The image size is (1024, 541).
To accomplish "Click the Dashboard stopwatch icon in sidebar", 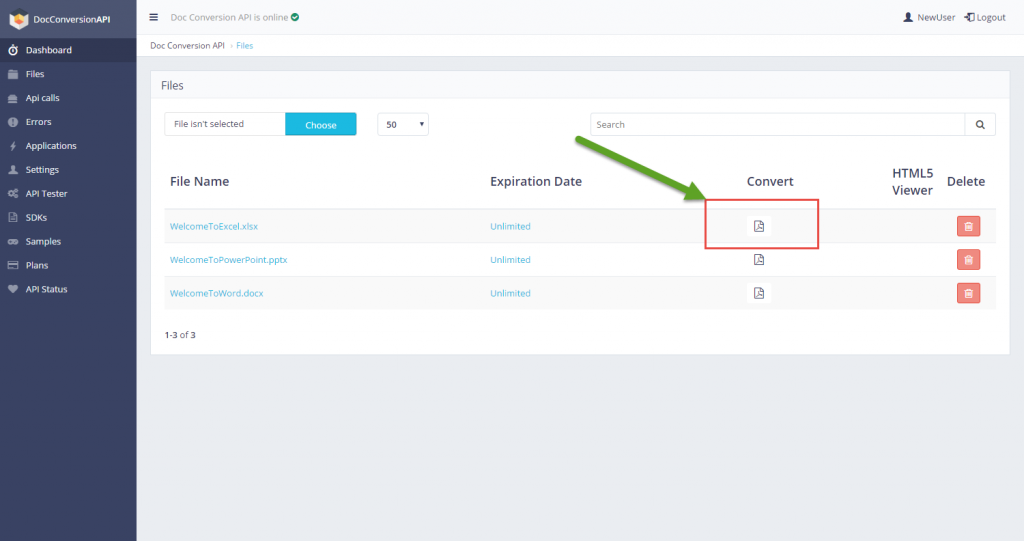I will [x=13, y=50].
